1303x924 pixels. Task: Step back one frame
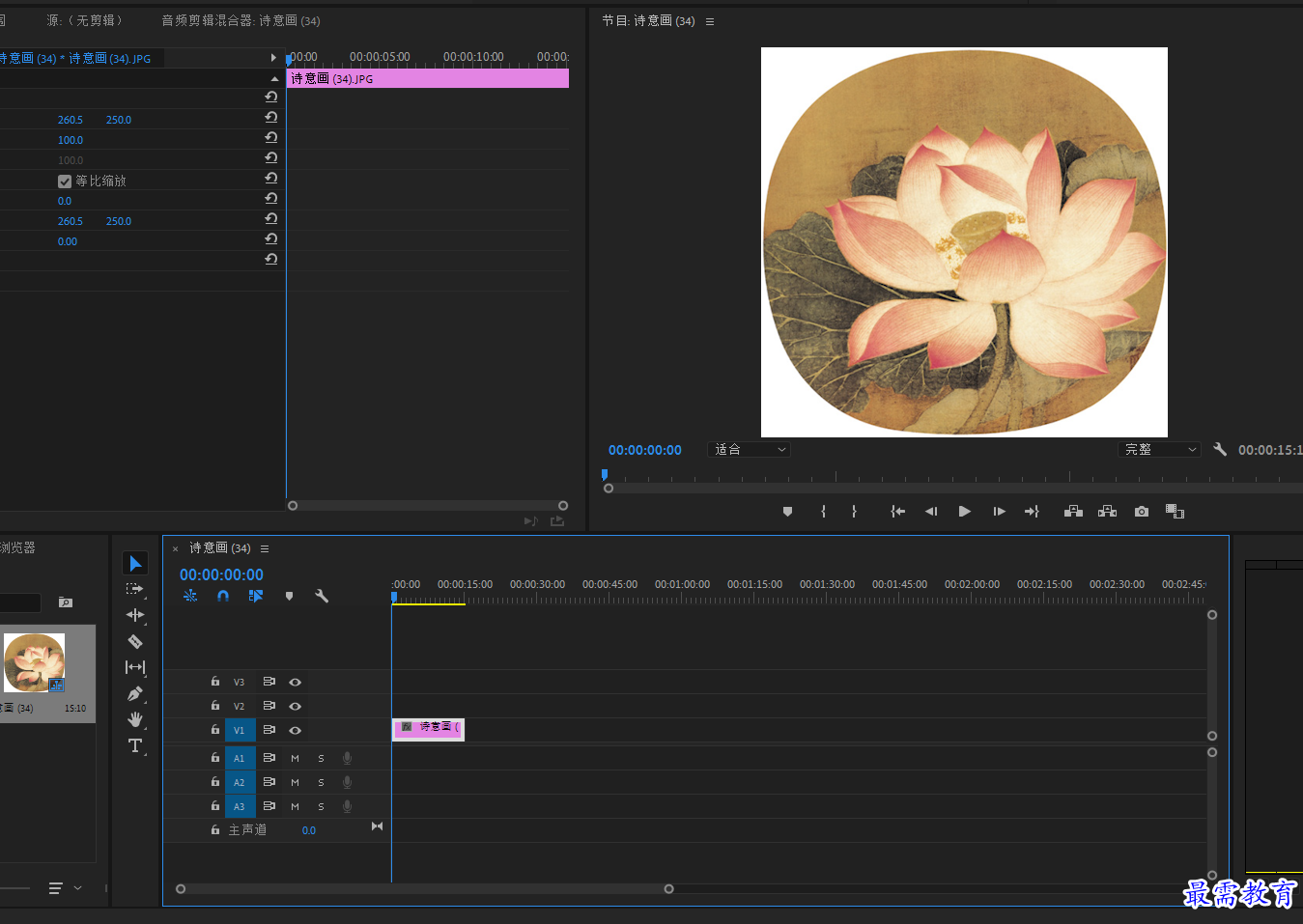coord(931,512)
